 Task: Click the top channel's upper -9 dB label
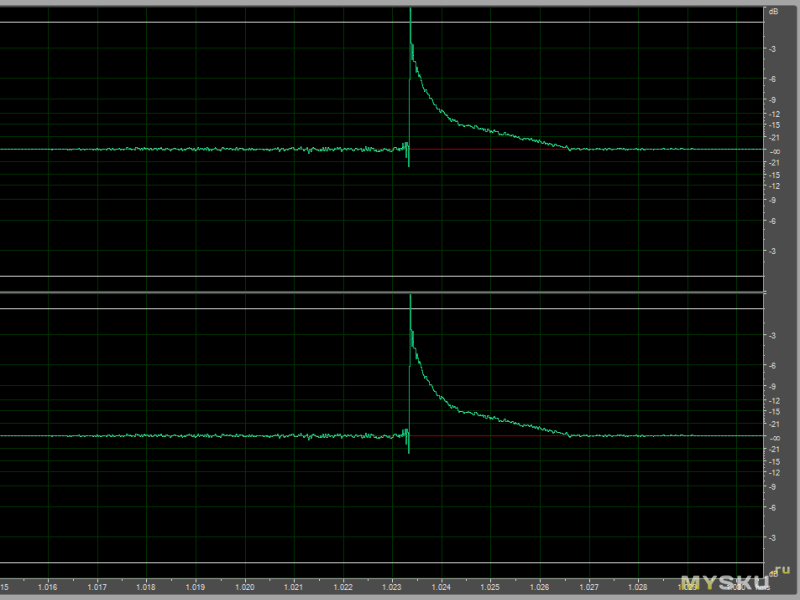(x=773, y=100)
